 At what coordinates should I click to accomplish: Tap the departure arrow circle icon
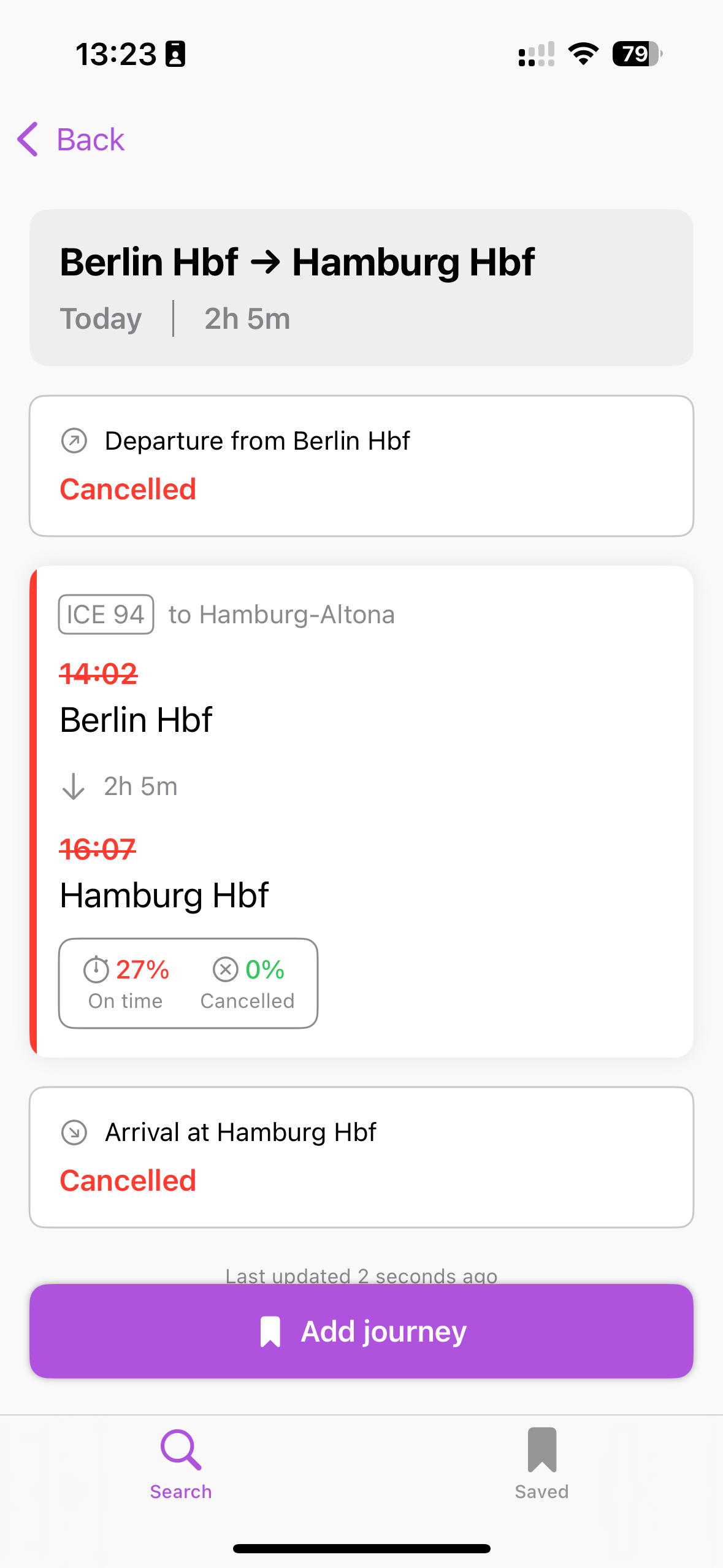point(74,440)
